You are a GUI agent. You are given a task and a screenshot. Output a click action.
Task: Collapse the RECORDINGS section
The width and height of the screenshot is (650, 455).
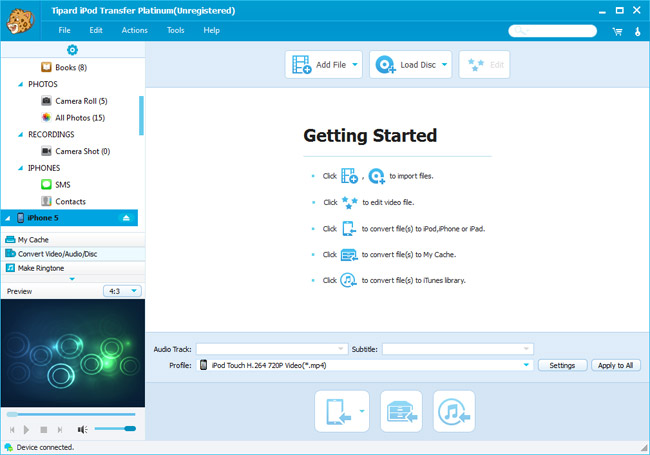[x=20, y=134]
